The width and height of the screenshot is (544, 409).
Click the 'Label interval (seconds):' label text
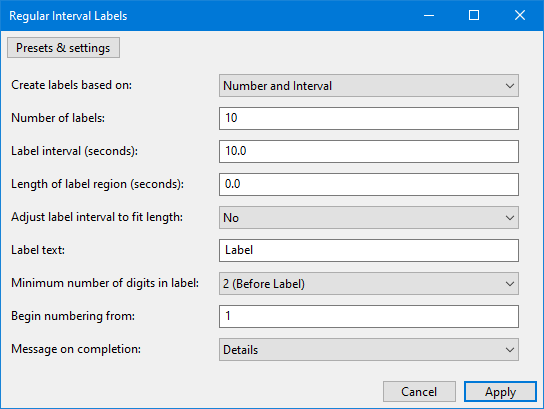click(75, 151)
